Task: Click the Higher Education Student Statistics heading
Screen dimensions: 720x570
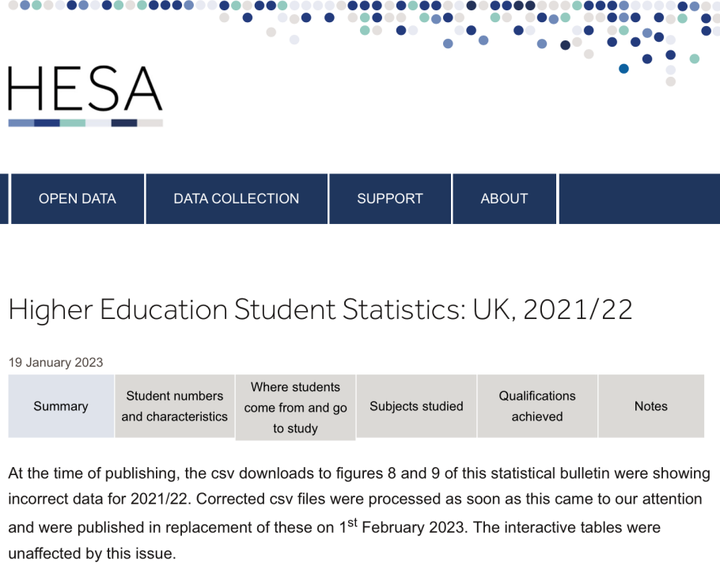Action: pyautogui.click(x=320, y=309)
